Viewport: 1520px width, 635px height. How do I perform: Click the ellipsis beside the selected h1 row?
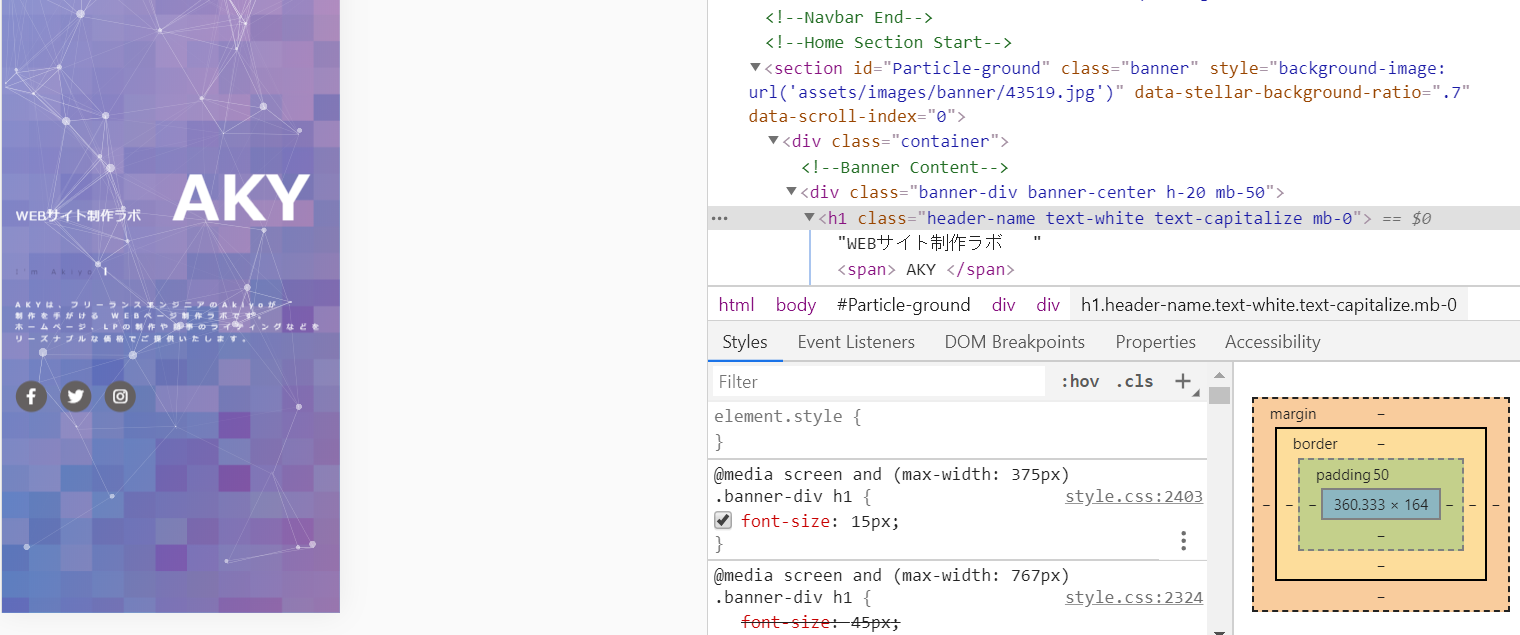[x=719, y=218]
